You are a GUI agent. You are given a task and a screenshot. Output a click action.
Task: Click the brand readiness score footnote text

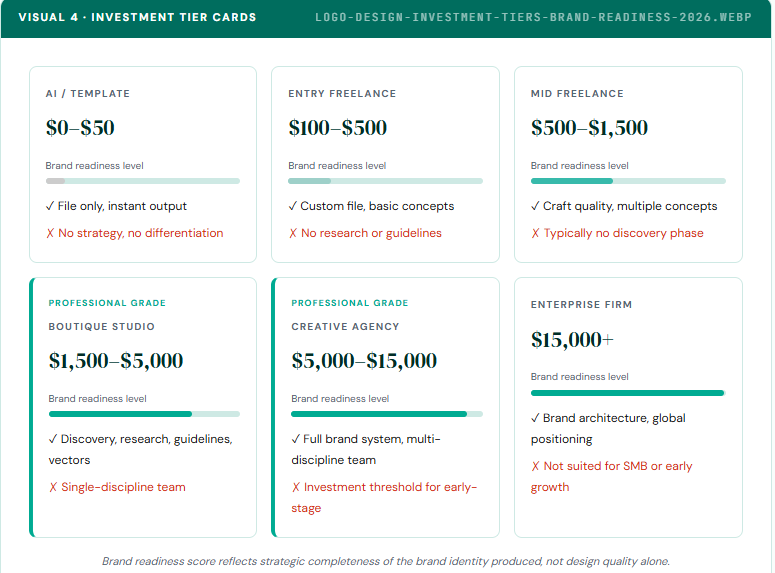(386, 561)
